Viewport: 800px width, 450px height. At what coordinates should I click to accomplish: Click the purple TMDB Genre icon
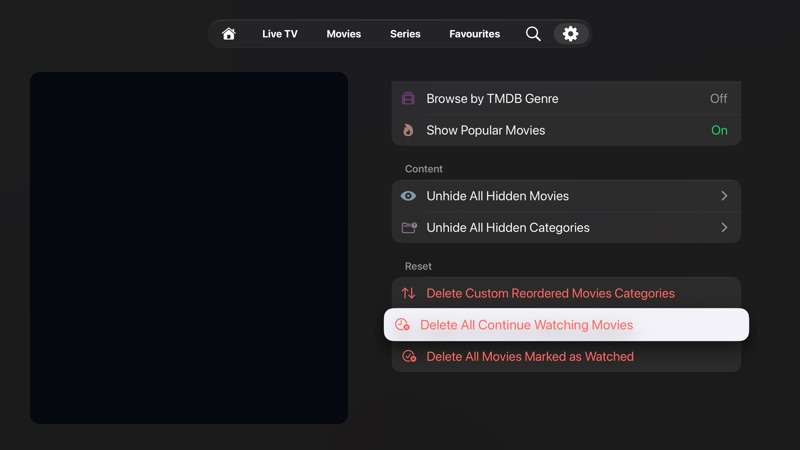click(408, 98)
